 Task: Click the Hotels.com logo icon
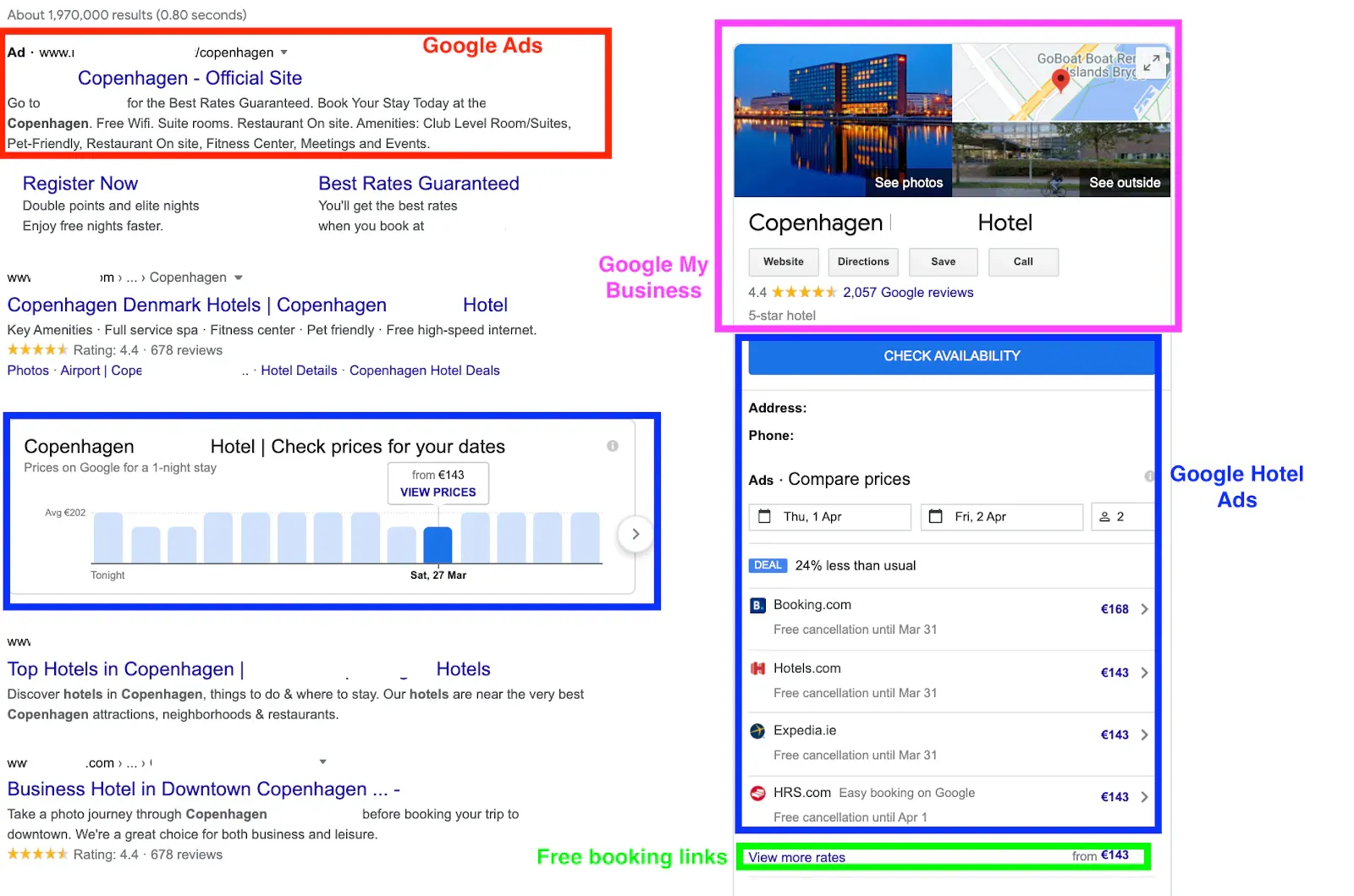point(757,668)
